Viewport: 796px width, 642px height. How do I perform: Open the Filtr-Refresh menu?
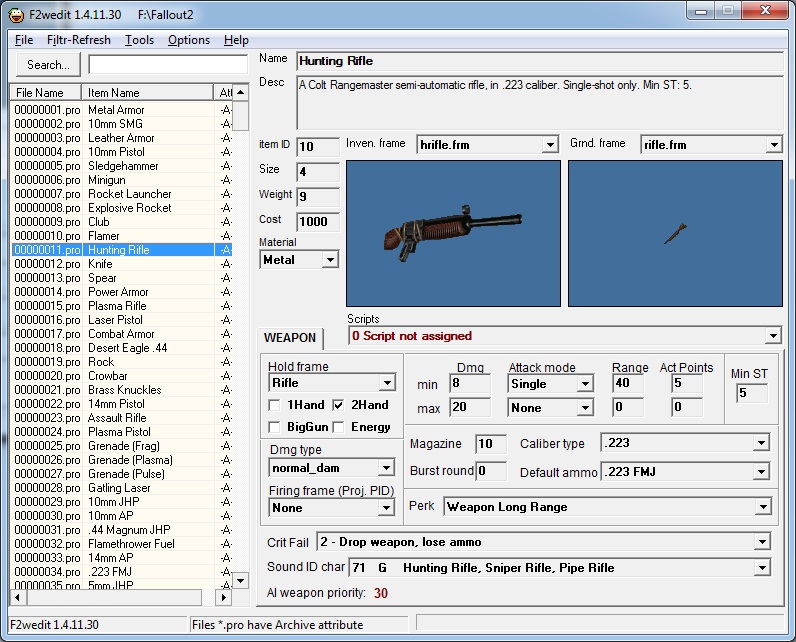pos(79,40)
